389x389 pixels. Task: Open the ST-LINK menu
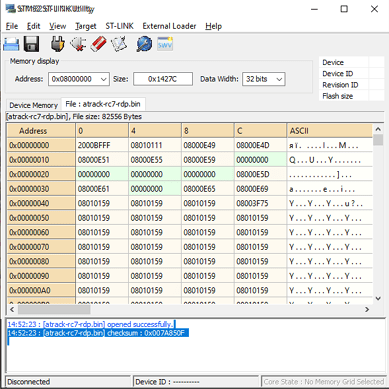pyautogui.click(x=119, y=26)
